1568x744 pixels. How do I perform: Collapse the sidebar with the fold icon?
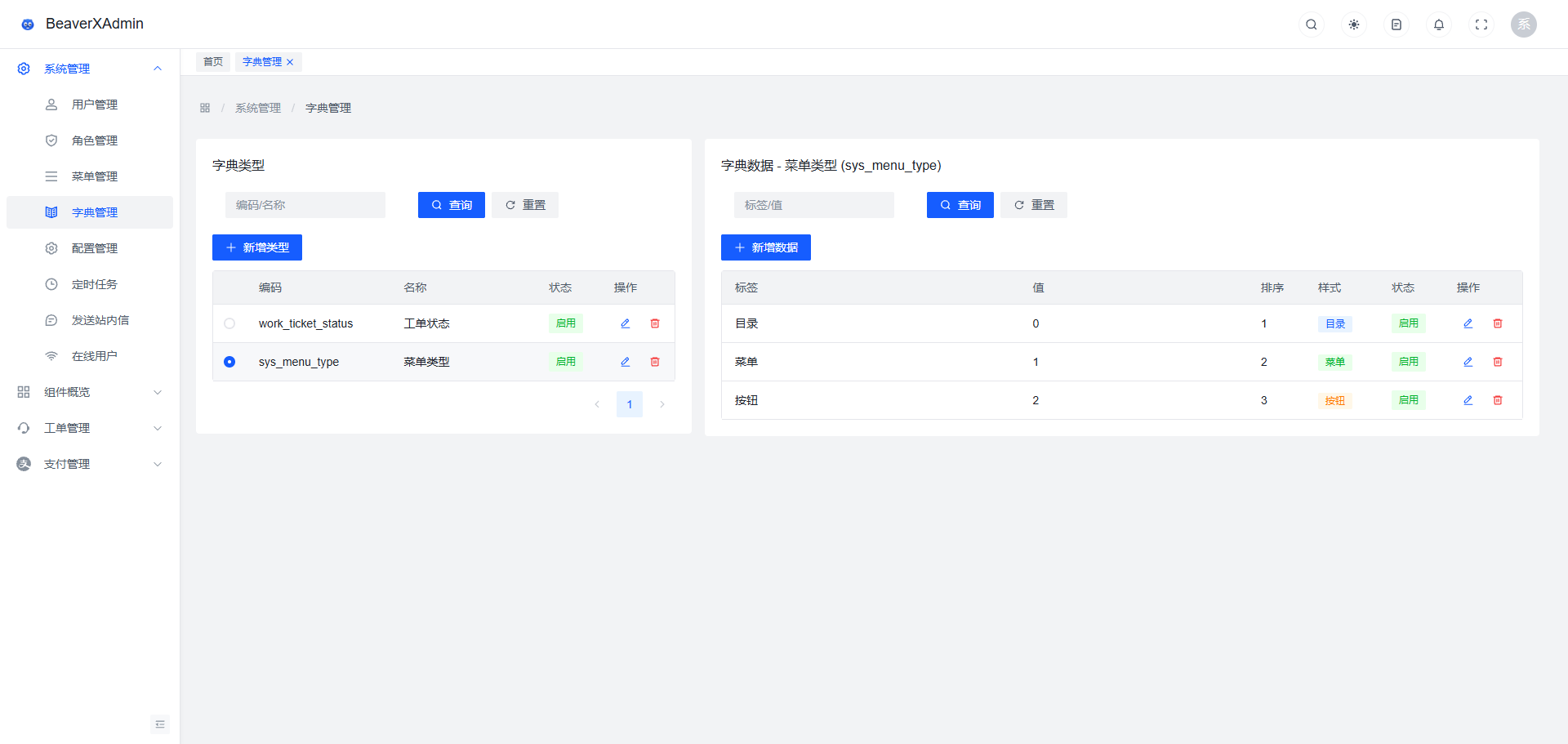click(x=160, y=724)
